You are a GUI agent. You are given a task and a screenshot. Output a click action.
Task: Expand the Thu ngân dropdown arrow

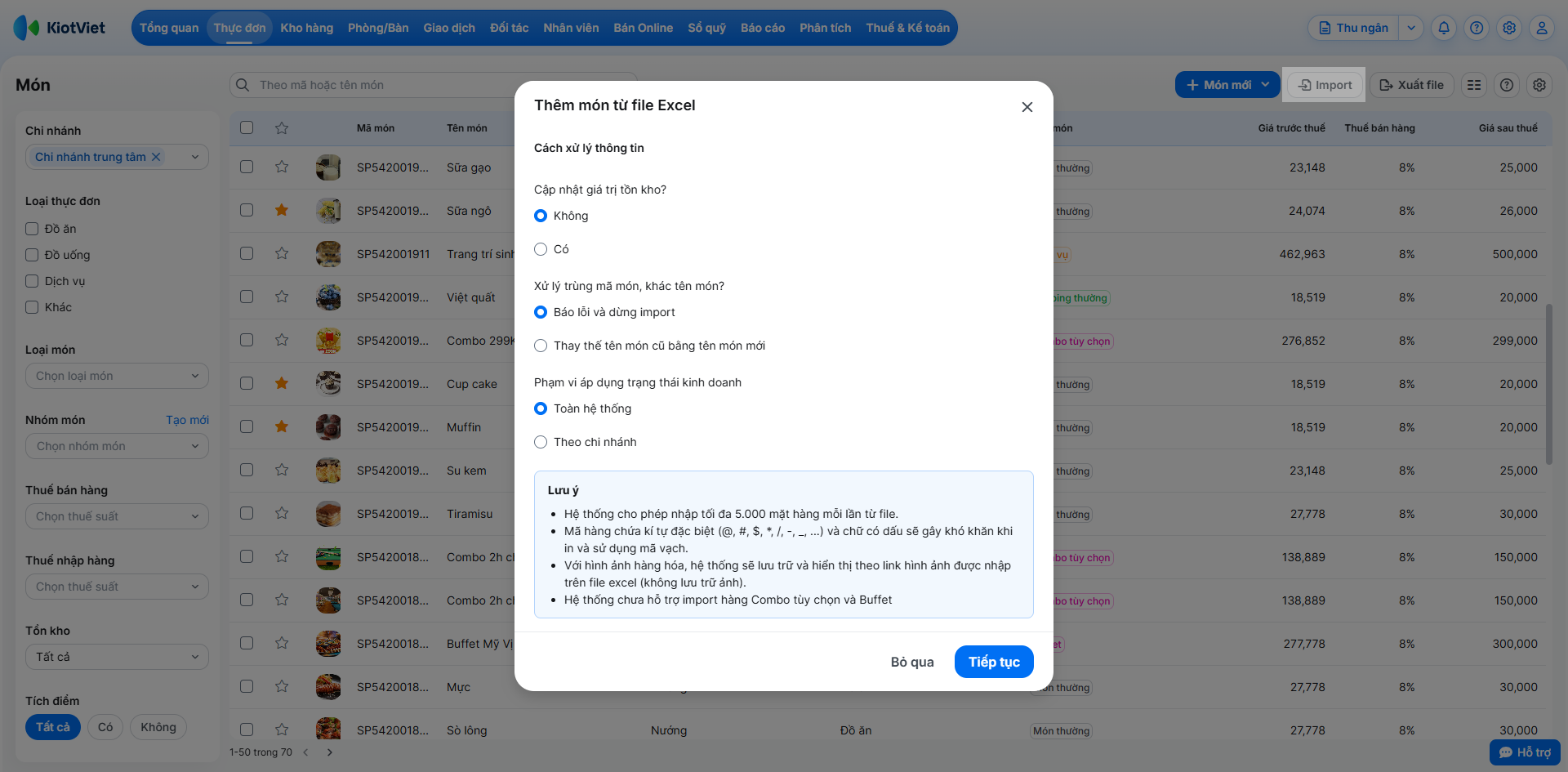1411,28
